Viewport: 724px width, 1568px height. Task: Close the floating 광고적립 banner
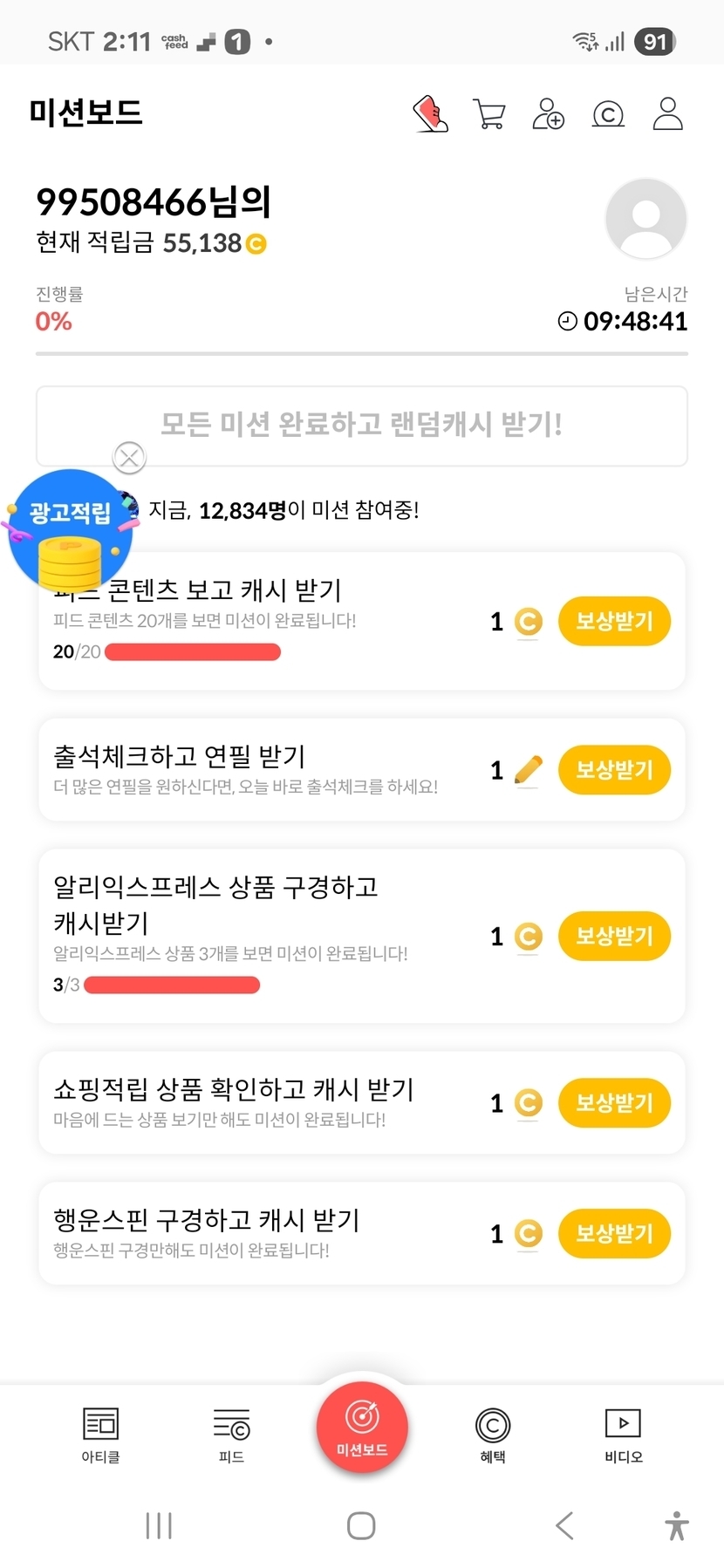point(130,457)
